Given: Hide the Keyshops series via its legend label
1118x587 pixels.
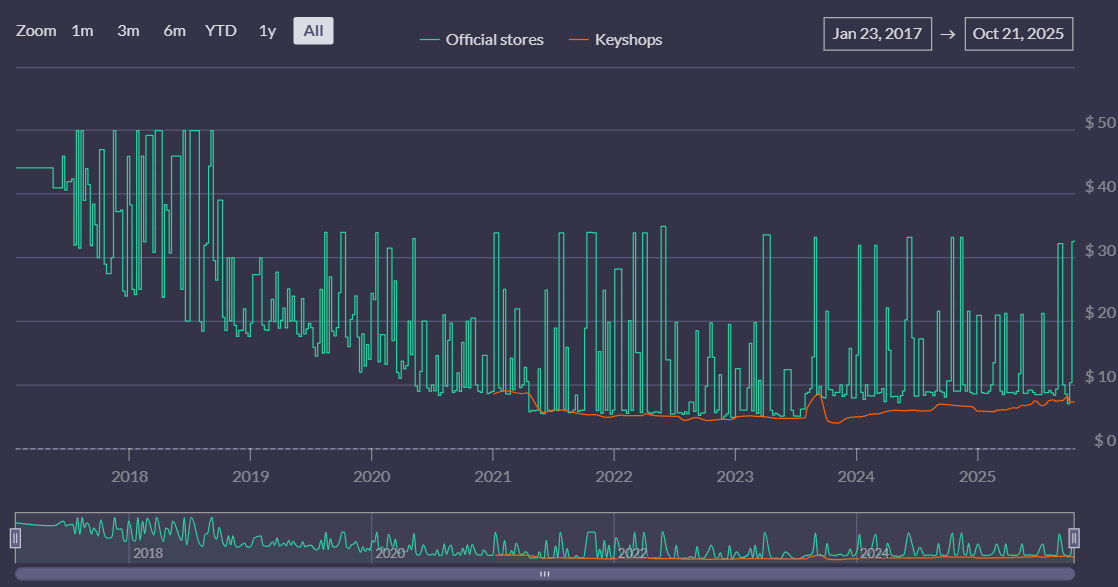Looking at the screenshot, I should tap(628, 40).
